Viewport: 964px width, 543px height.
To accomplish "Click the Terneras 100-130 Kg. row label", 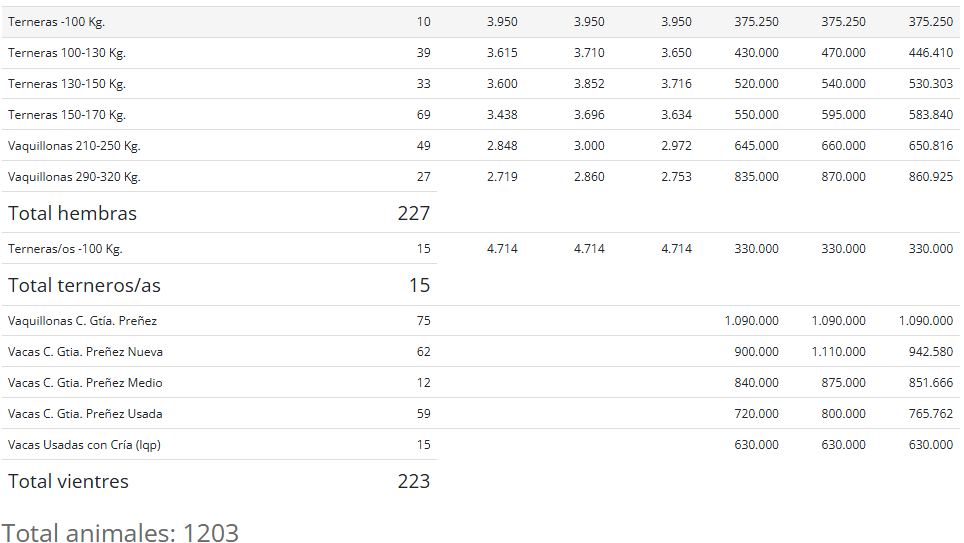I will [x=67, y=53].
